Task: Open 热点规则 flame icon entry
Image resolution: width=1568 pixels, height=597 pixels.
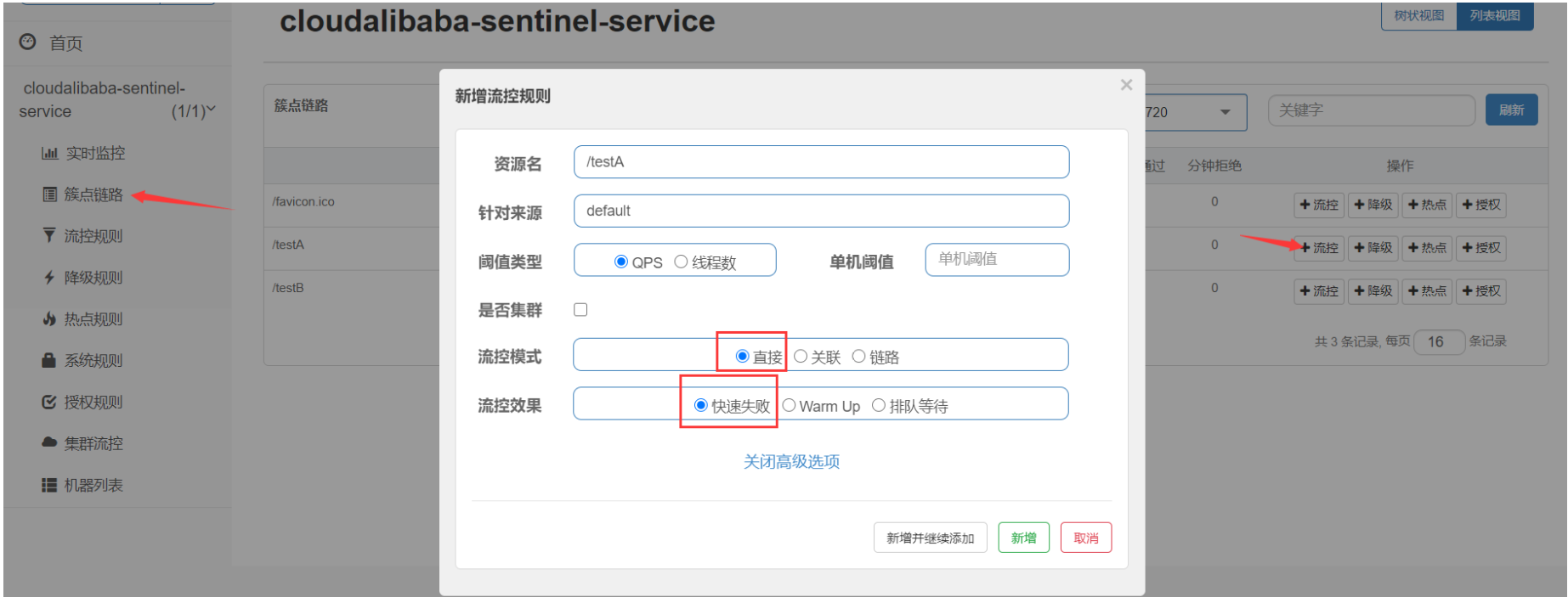Action: click(49, 318)
